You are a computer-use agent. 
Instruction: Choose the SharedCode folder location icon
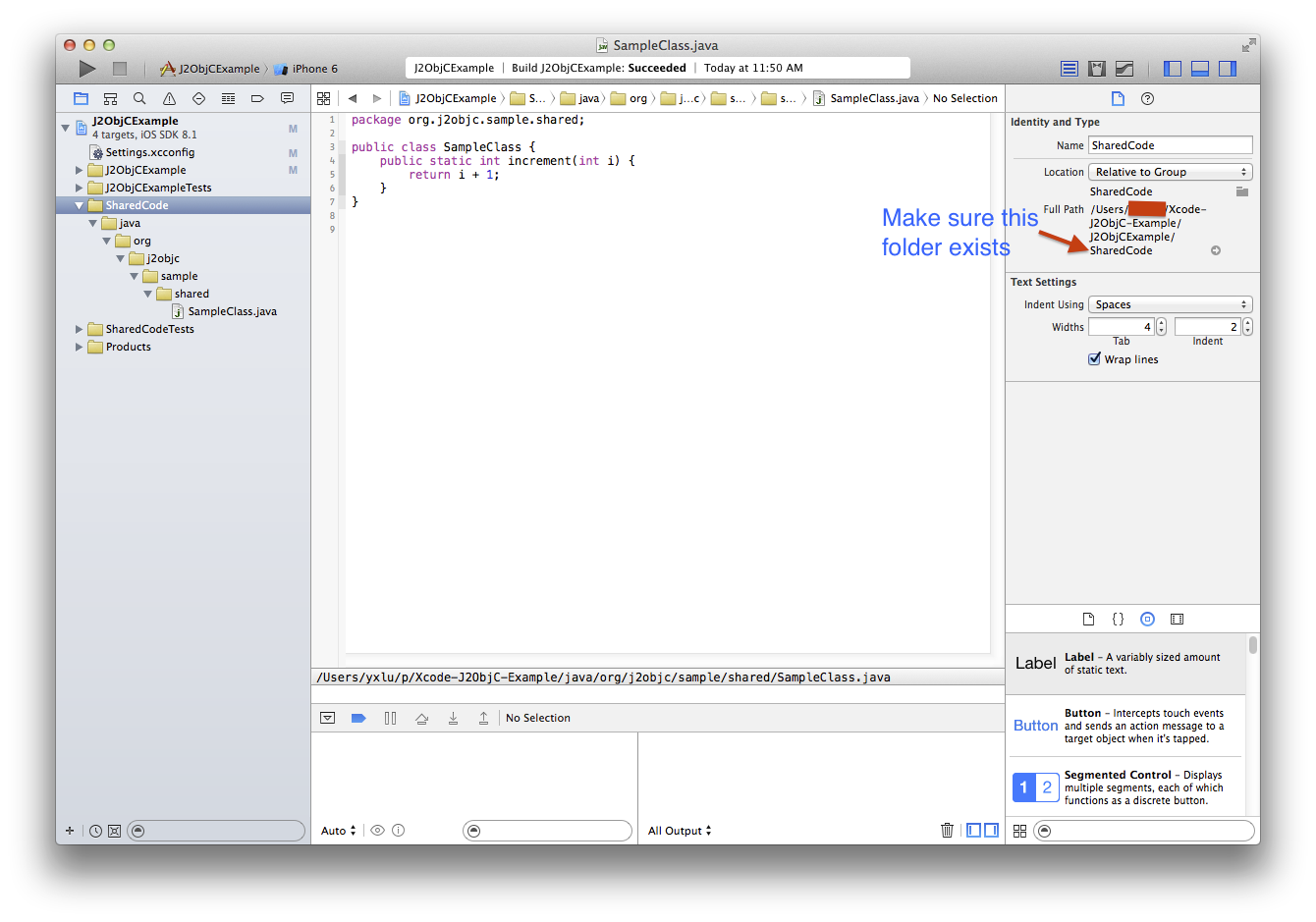(1241, 191)
